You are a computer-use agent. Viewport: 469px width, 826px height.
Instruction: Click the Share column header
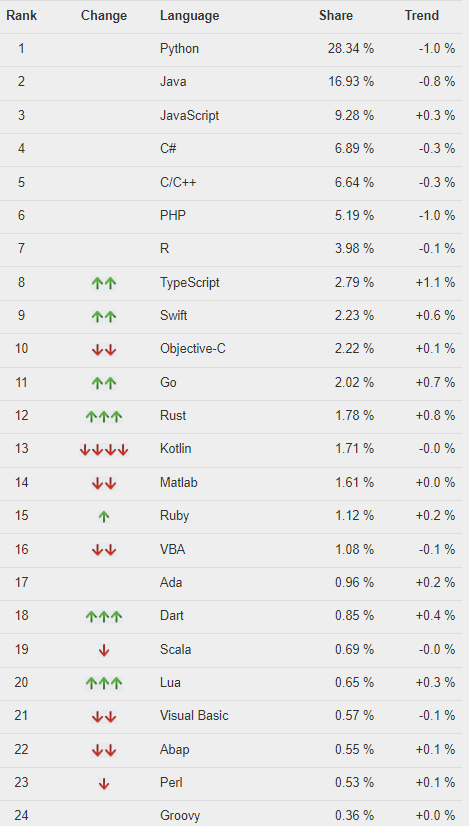pos(336,15)
